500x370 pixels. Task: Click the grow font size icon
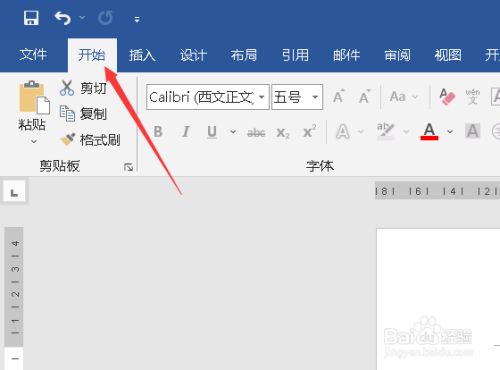tap(339, 97)
